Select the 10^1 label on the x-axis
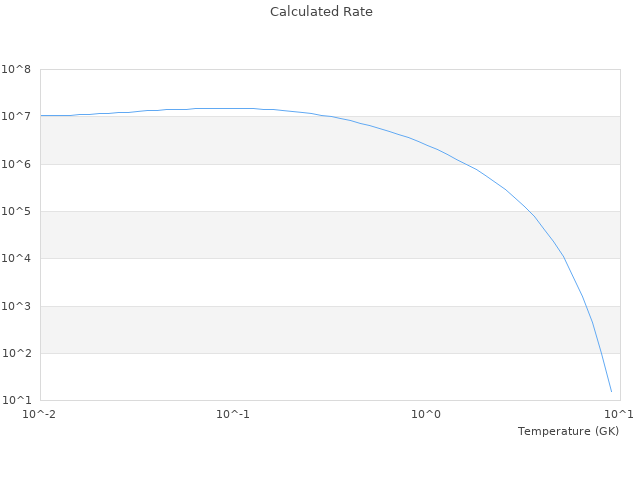640x480 pixels. [x=618, y=414]
